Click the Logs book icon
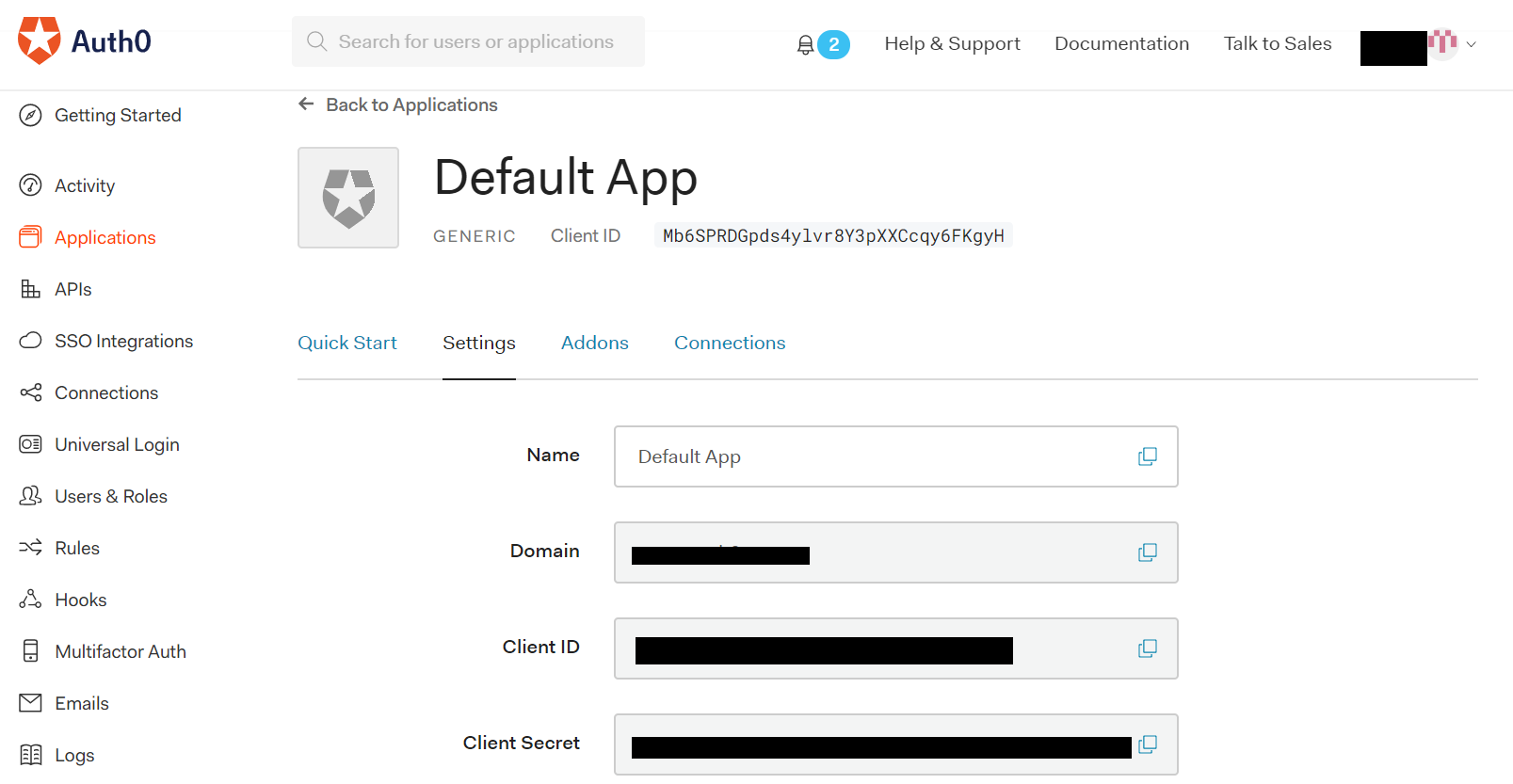Image resolution: width=1513 pixels, height=784 pixels. coord(30,755)
